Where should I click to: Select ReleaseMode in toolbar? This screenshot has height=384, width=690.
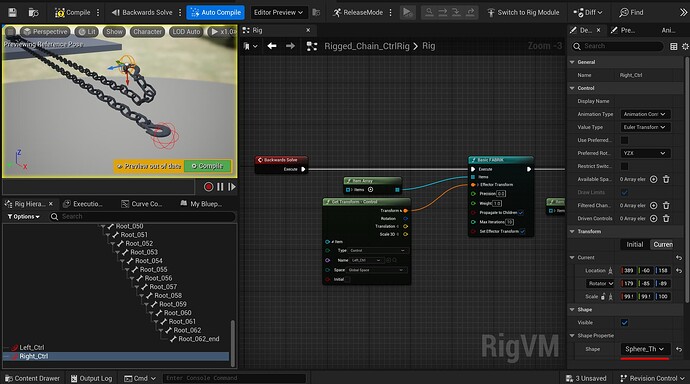(358, 12)
